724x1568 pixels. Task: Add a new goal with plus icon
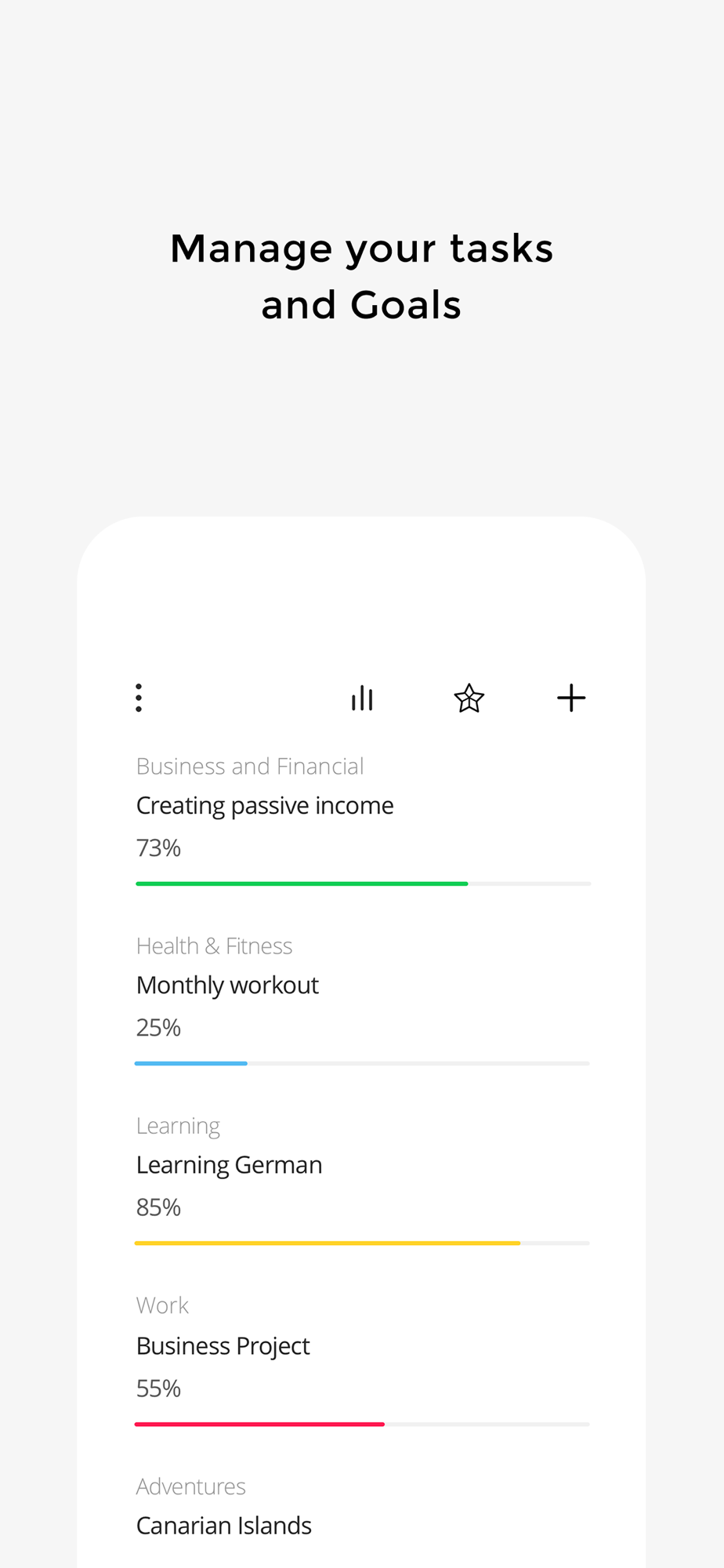click(x=571, y=698)
